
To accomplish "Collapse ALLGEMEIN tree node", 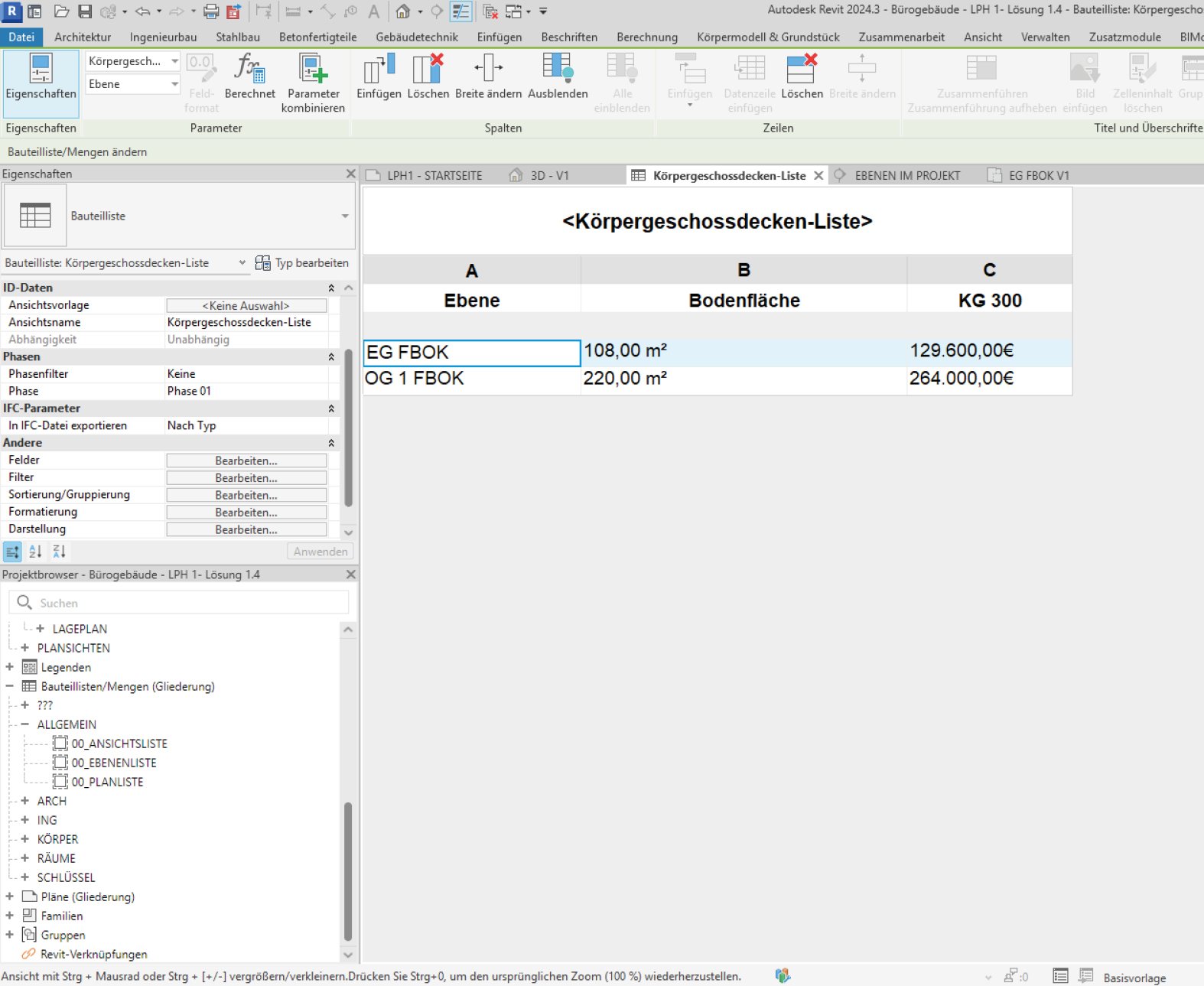I will click(x=24, y=724).
